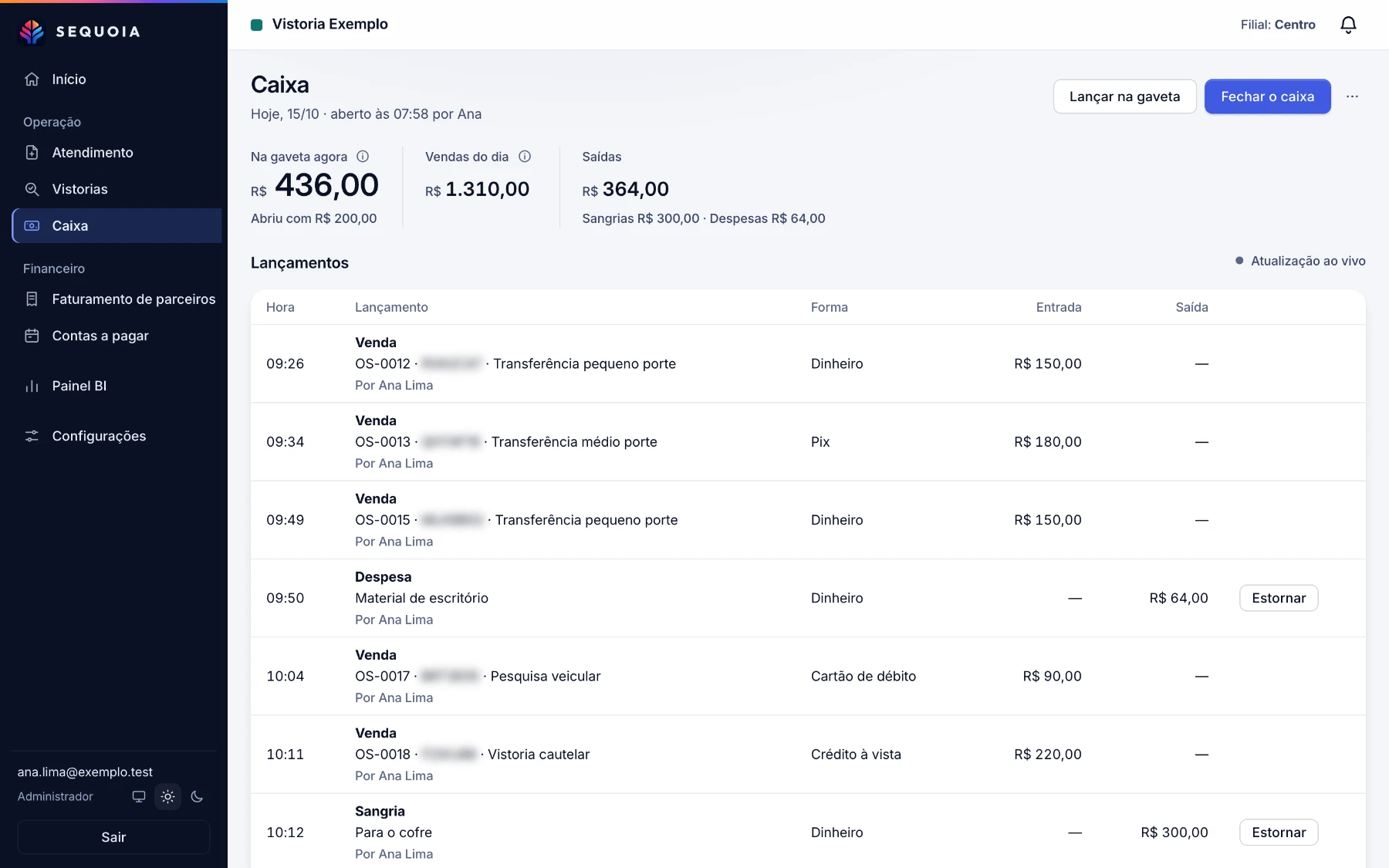The width and height of the screenshot is (1389, 868).
Task: Click the Contas a pagar calendar icon
Action: (x=32, y=336)
